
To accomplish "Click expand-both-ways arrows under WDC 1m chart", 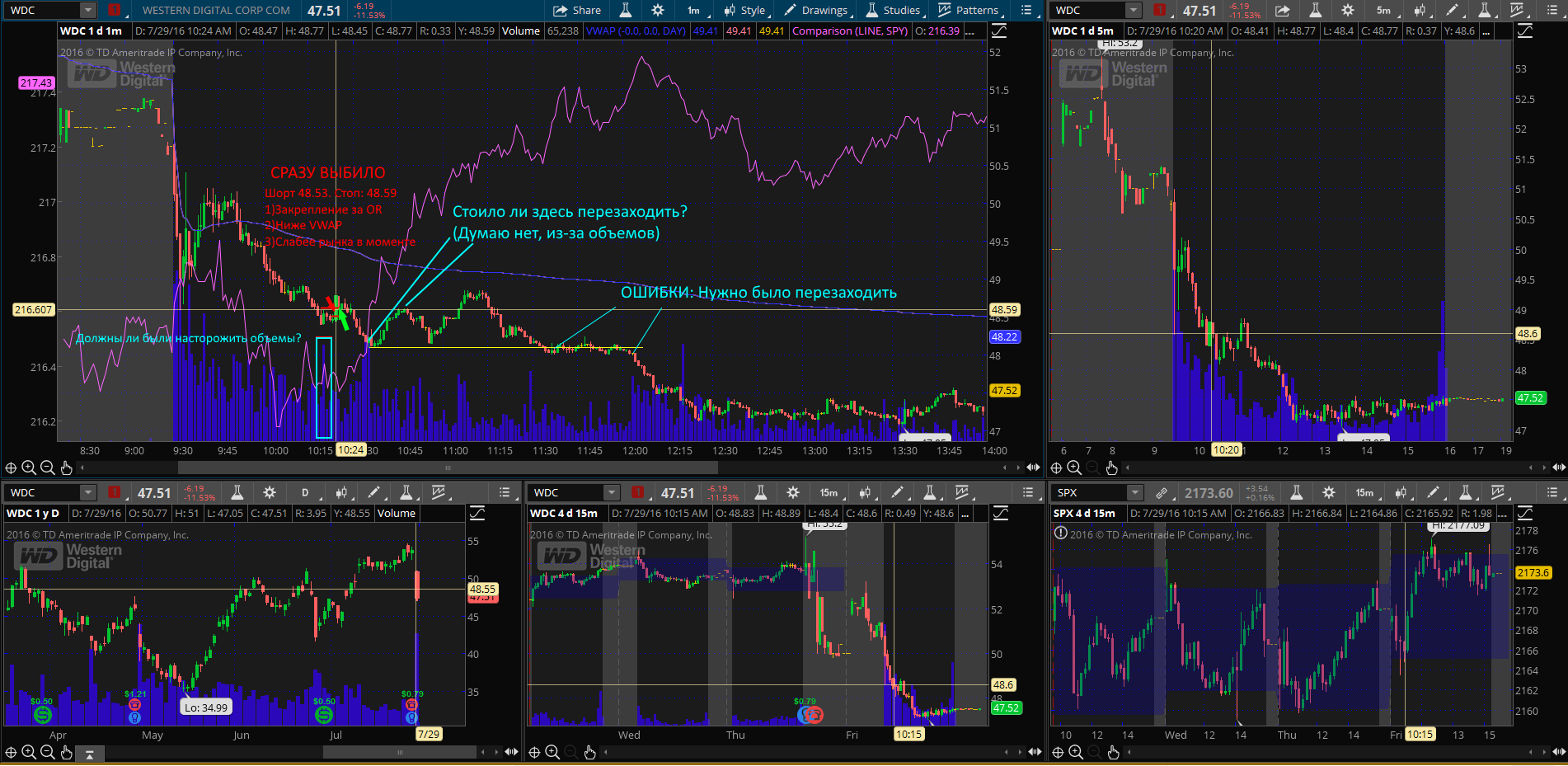I will pyautogui.click(x=1033, y=468).
